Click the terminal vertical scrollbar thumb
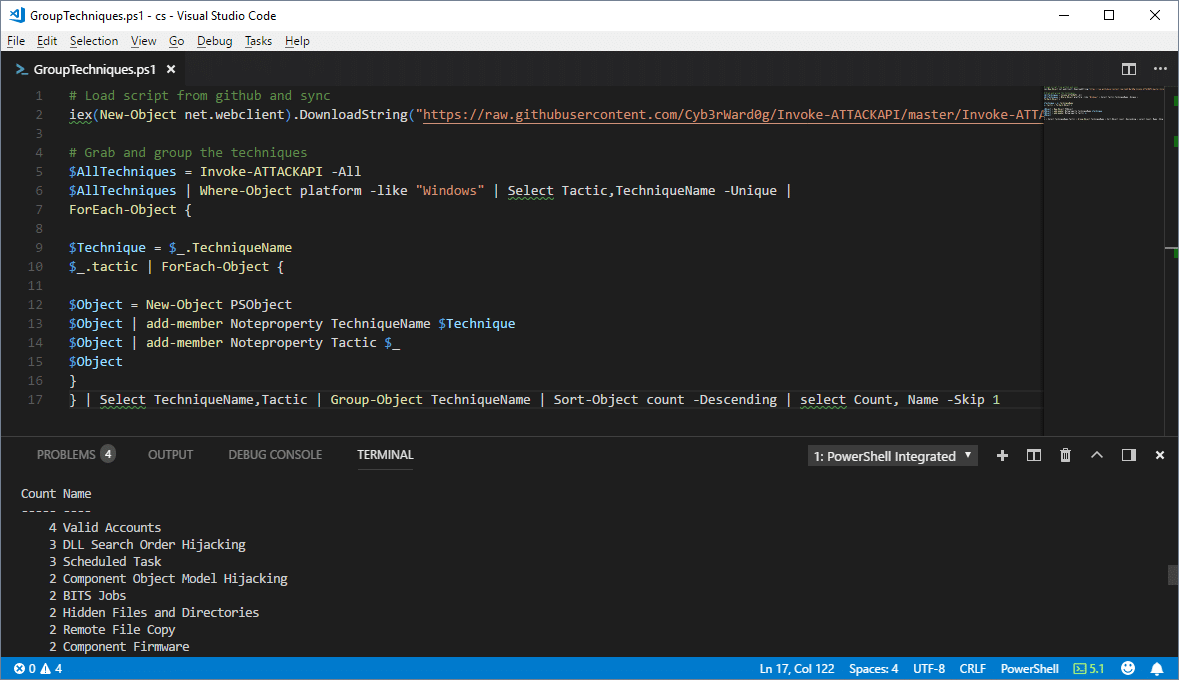This screenshot has width=1179, height=680. click(1172, 574)
